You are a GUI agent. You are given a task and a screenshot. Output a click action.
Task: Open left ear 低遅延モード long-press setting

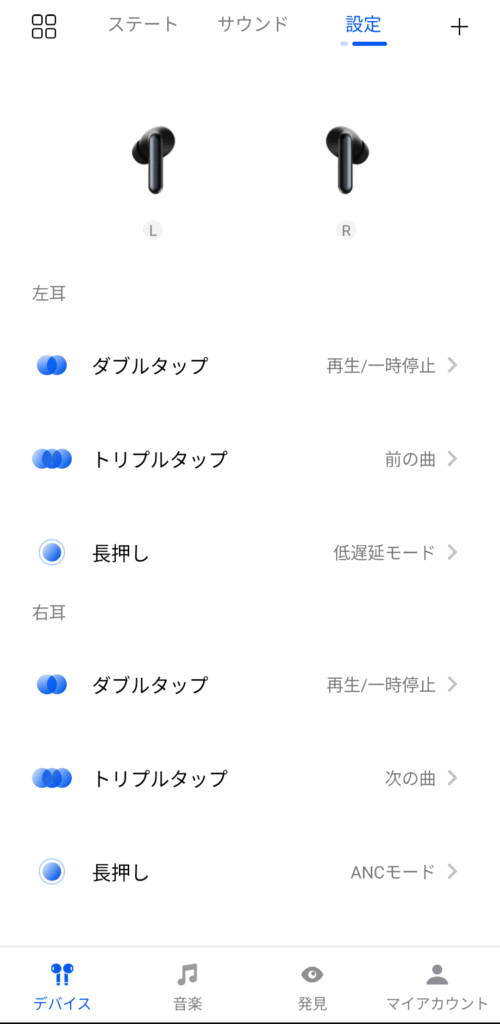(250, 554)
